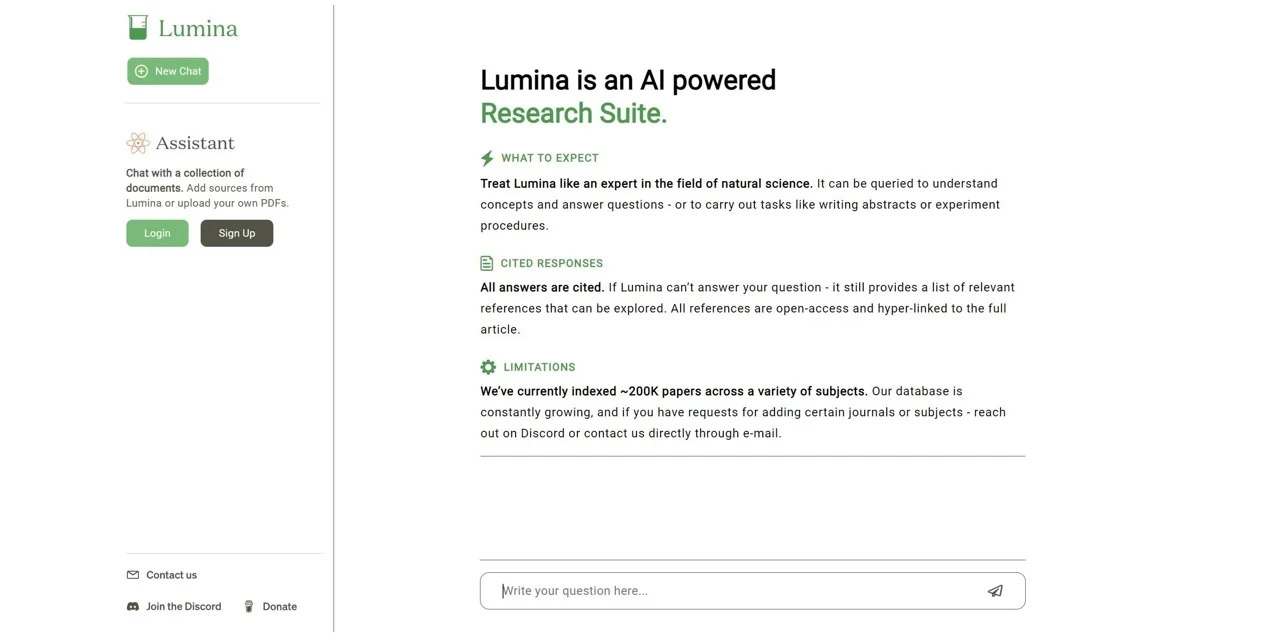Click the Lumina brand name text
Image resolution: width=1280 pixels, height=637 pixels.
(x=198, y=29)
